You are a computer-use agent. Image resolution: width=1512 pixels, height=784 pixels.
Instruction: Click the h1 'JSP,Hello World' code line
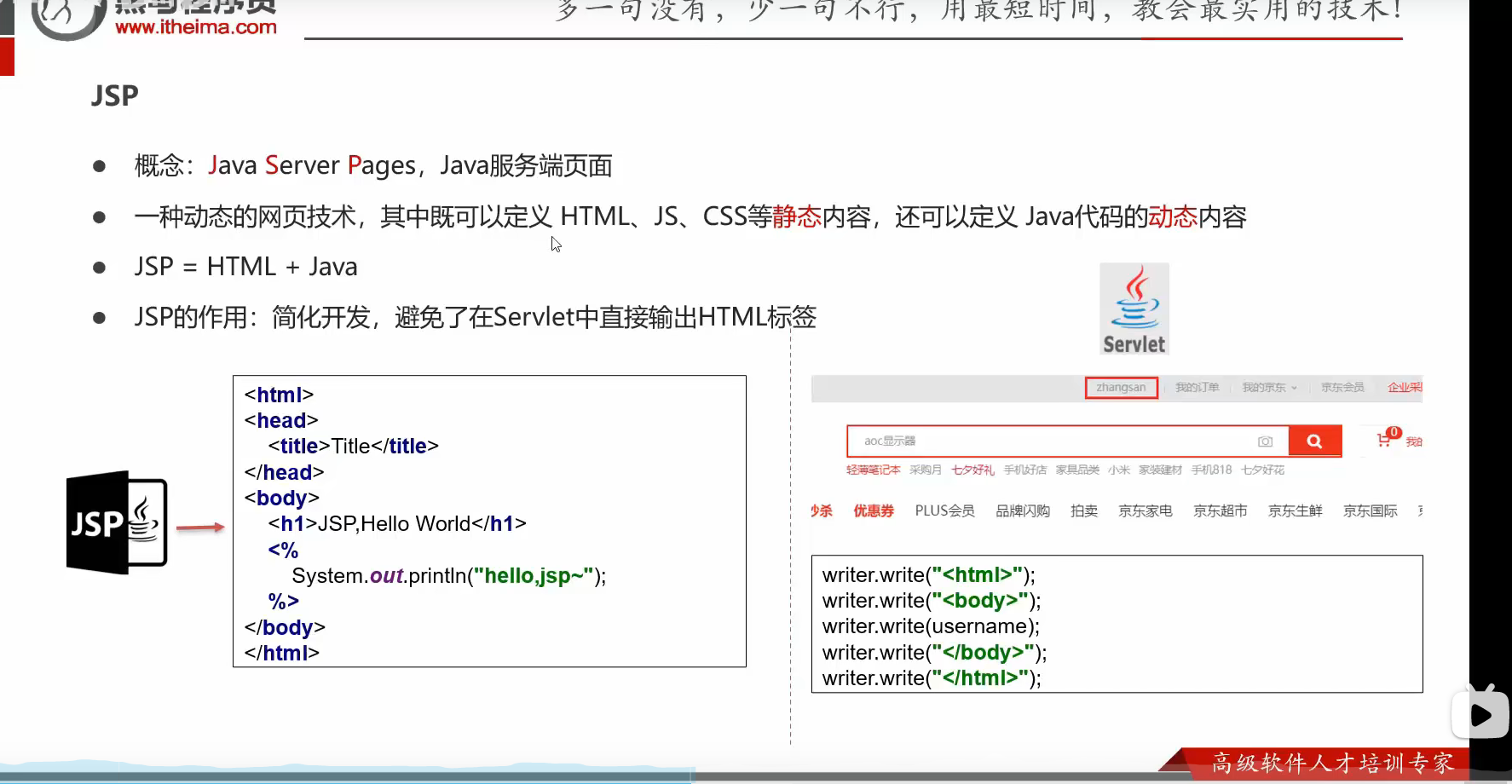[397, 523]
